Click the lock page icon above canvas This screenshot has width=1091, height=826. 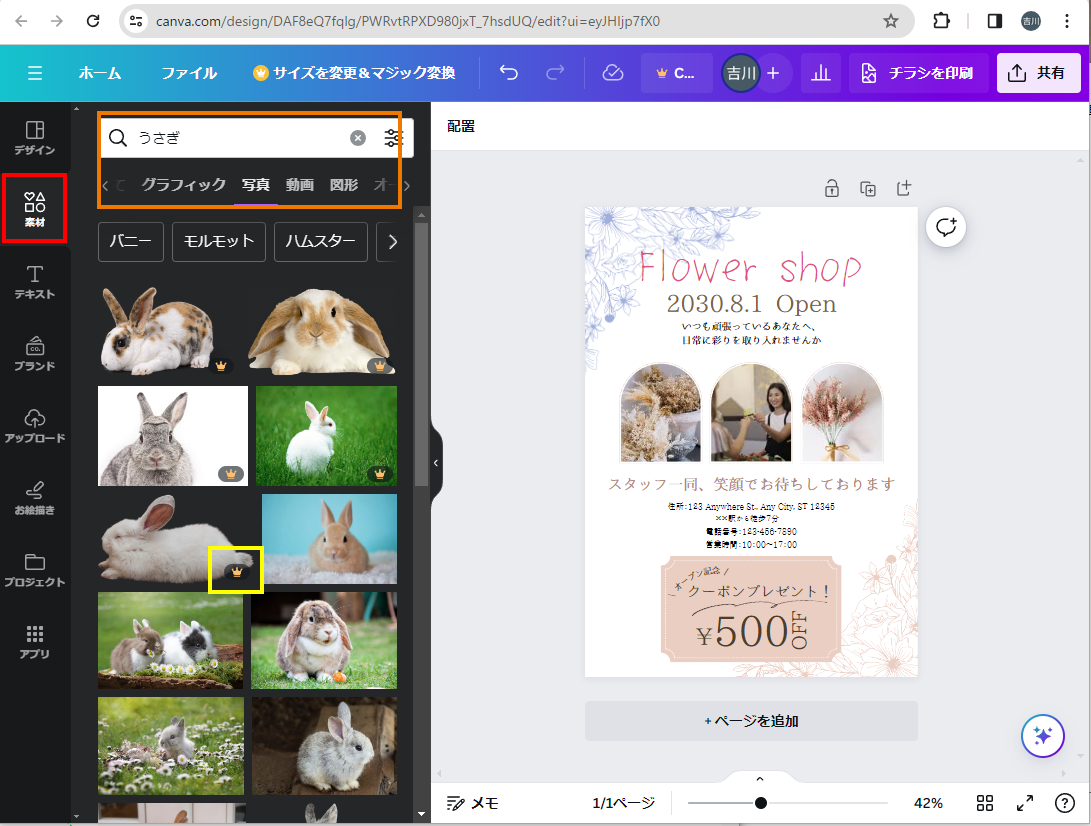pyautogui.click(x=831, y=188)
